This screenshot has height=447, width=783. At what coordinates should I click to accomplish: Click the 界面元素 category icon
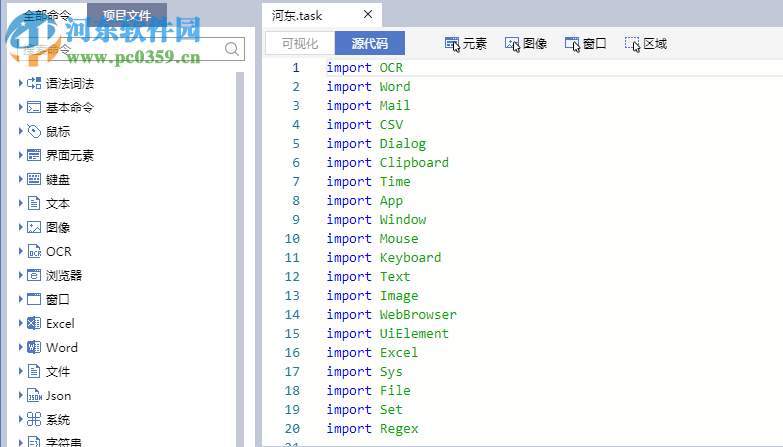pyautogui.click(x=34, y=155)
